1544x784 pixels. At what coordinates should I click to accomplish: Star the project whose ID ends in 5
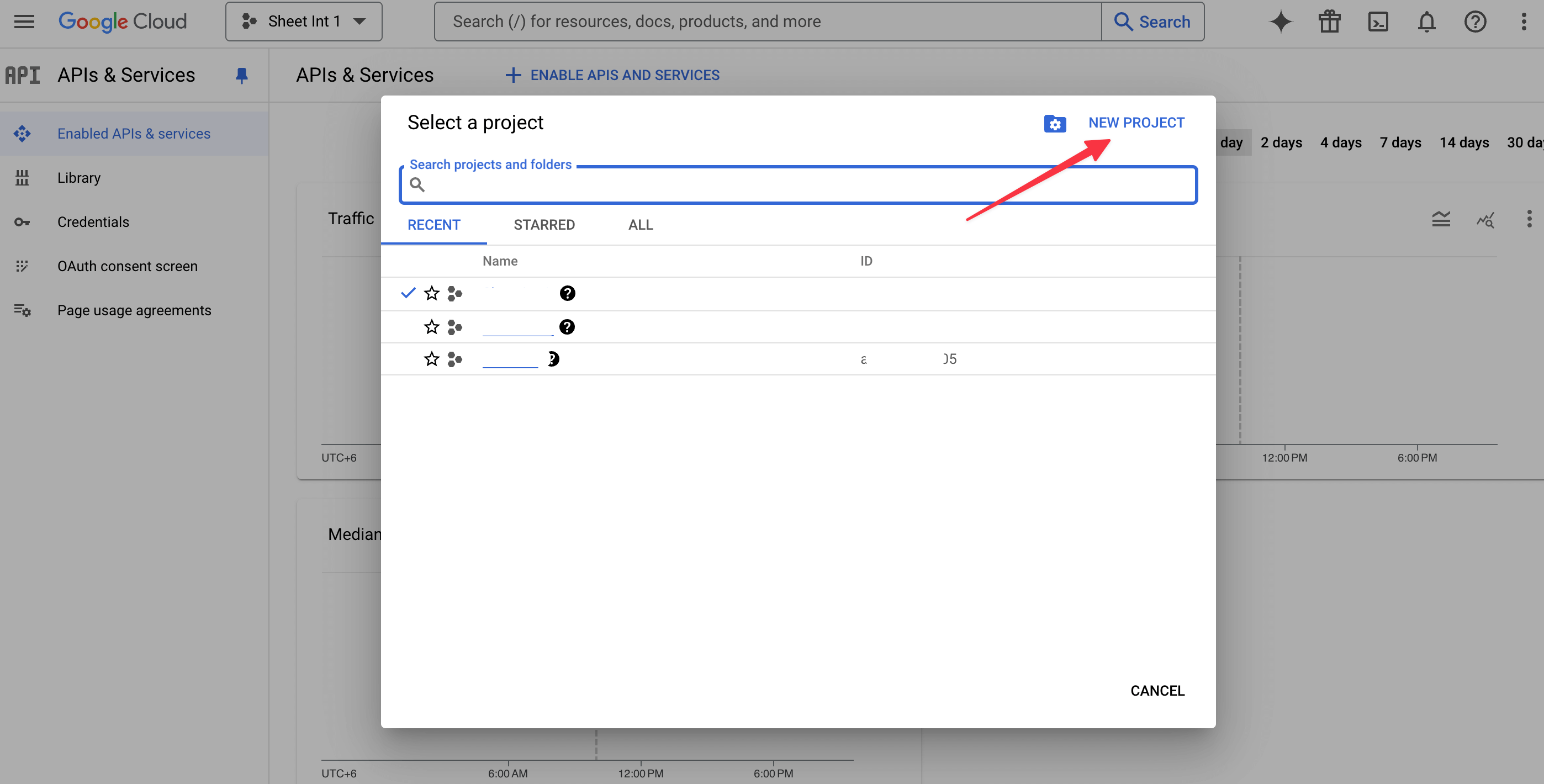(x=431, y=359)
